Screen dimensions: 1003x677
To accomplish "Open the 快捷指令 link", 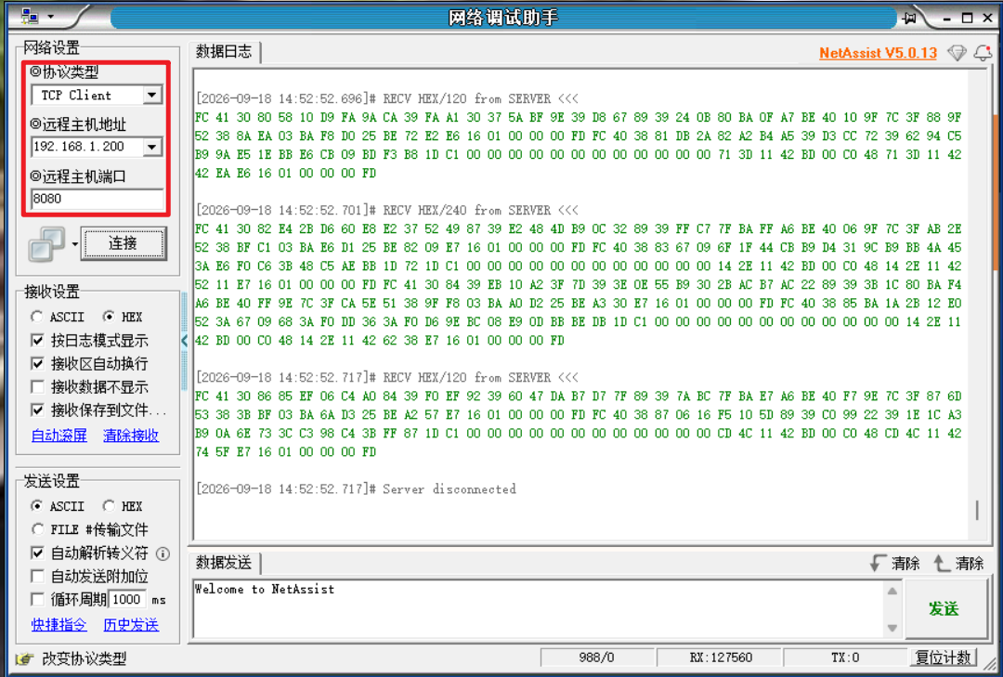I will (x=59, y=625).
